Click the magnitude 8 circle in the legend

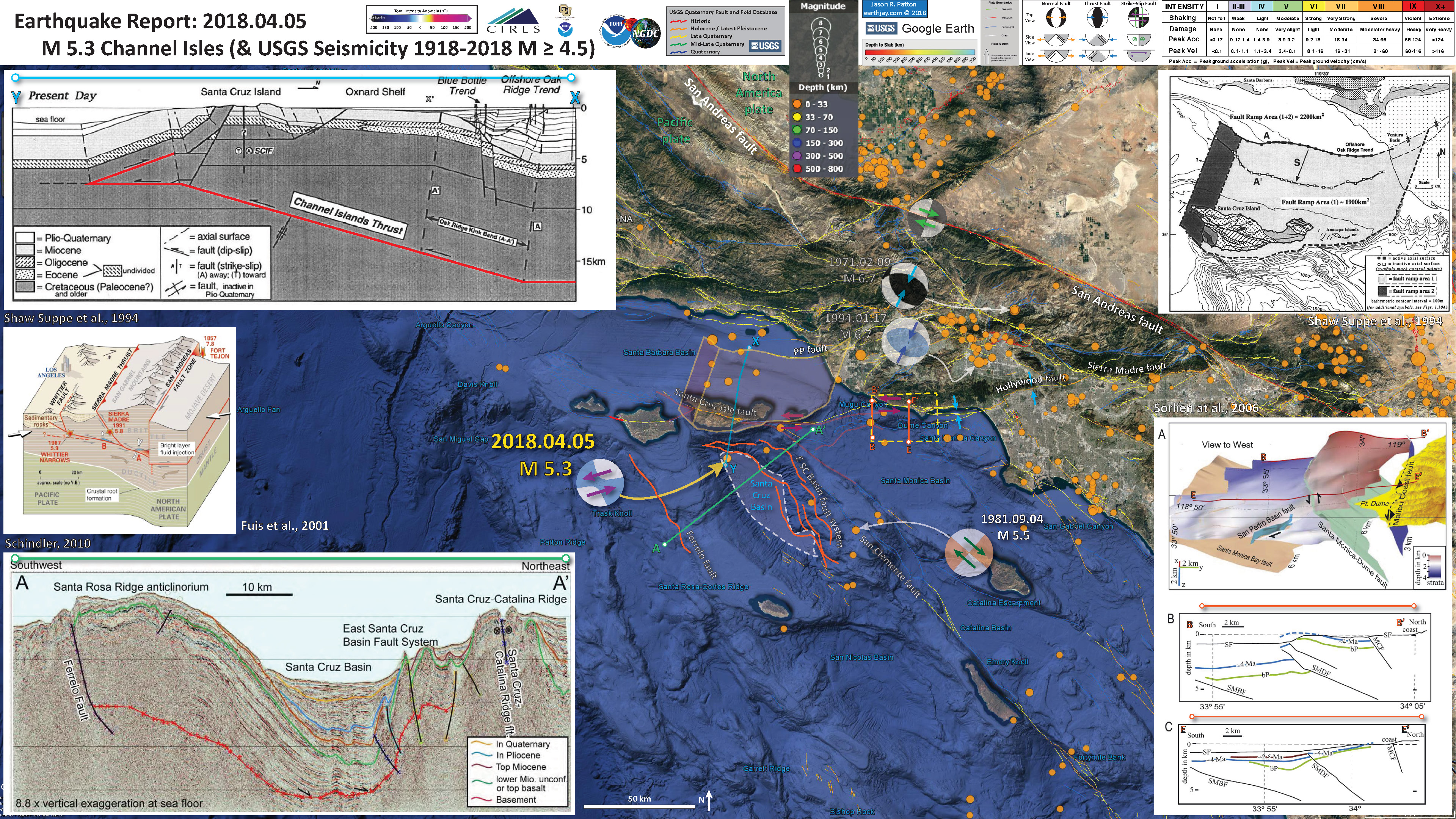click(821, 25)
